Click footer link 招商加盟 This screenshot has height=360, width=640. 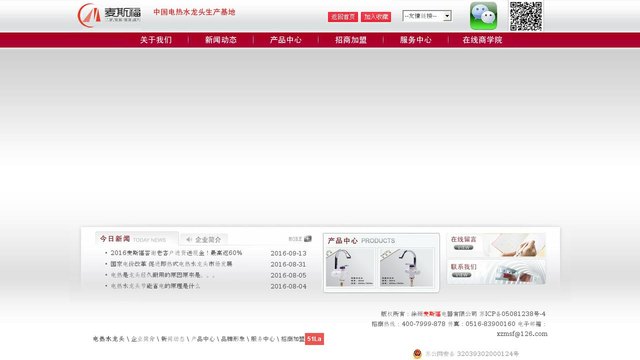[x=293, y=339]
